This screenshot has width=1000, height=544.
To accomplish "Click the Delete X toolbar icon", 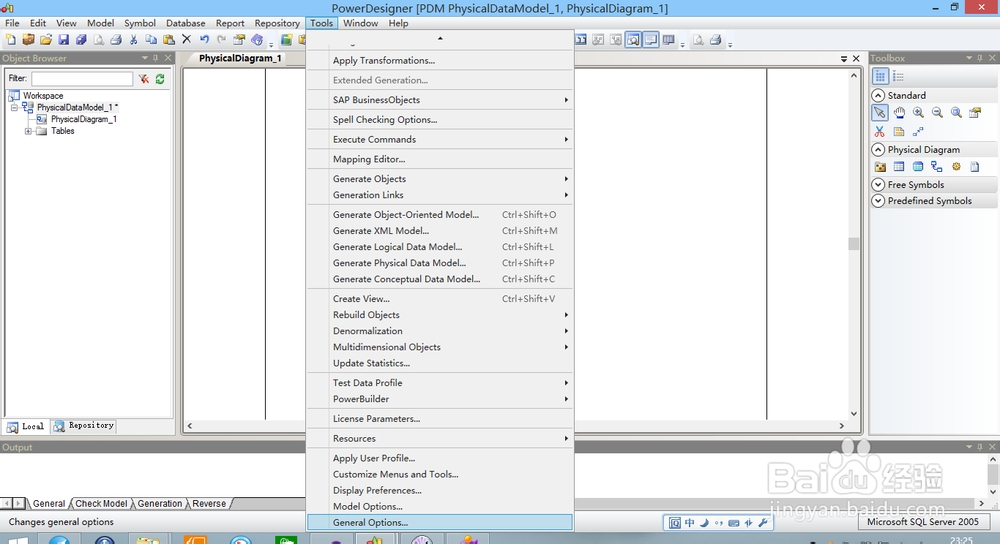I will [186, 40].
